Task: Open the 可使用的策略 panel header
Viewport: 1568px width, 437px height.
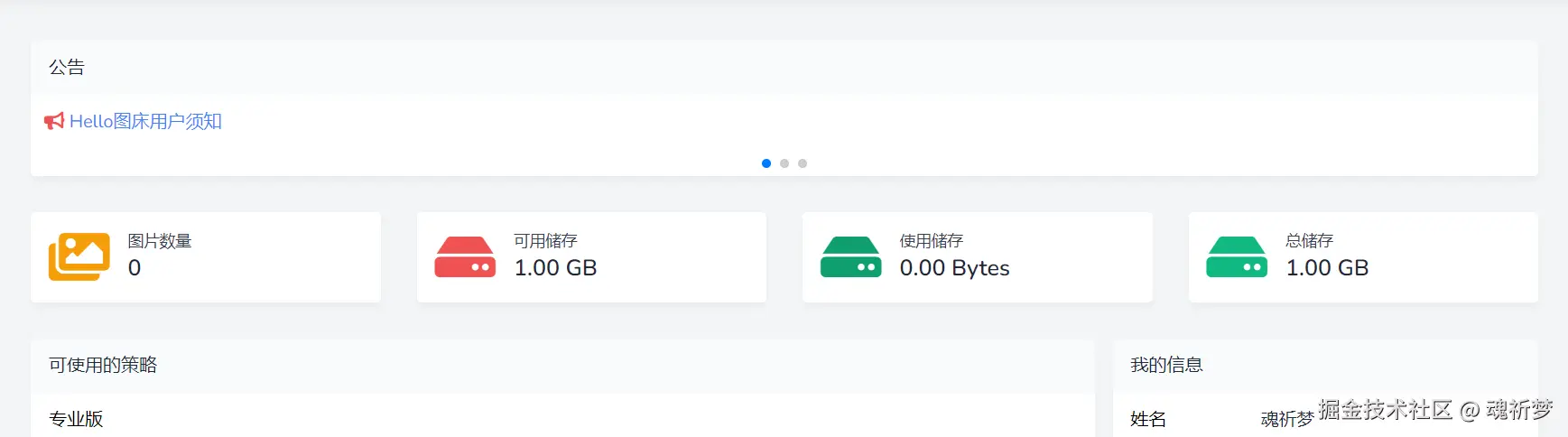Action: click(x=103, y=365)
